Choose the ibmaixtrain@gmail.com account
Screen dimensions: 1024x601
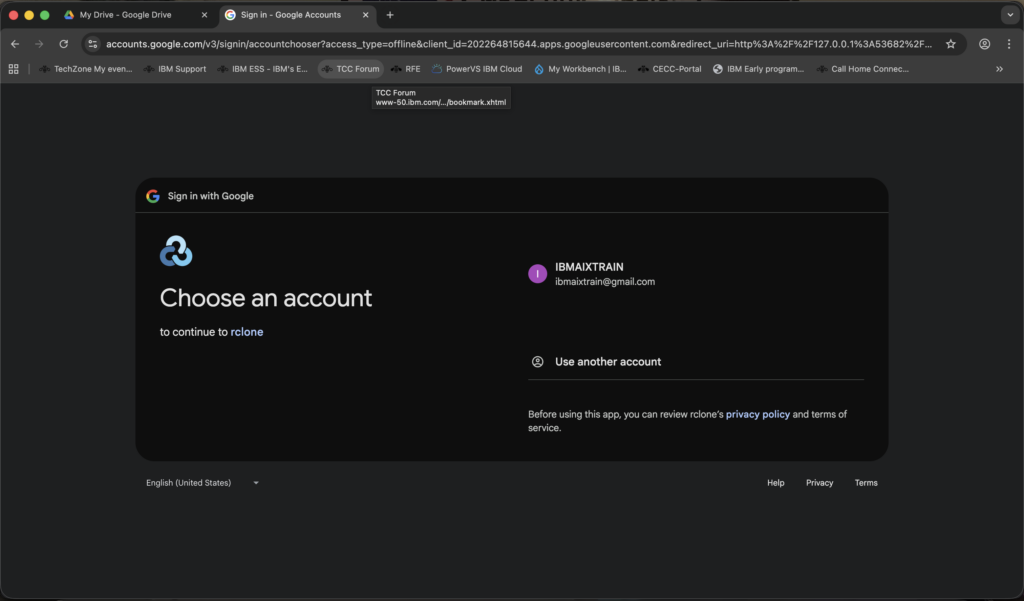605,275
